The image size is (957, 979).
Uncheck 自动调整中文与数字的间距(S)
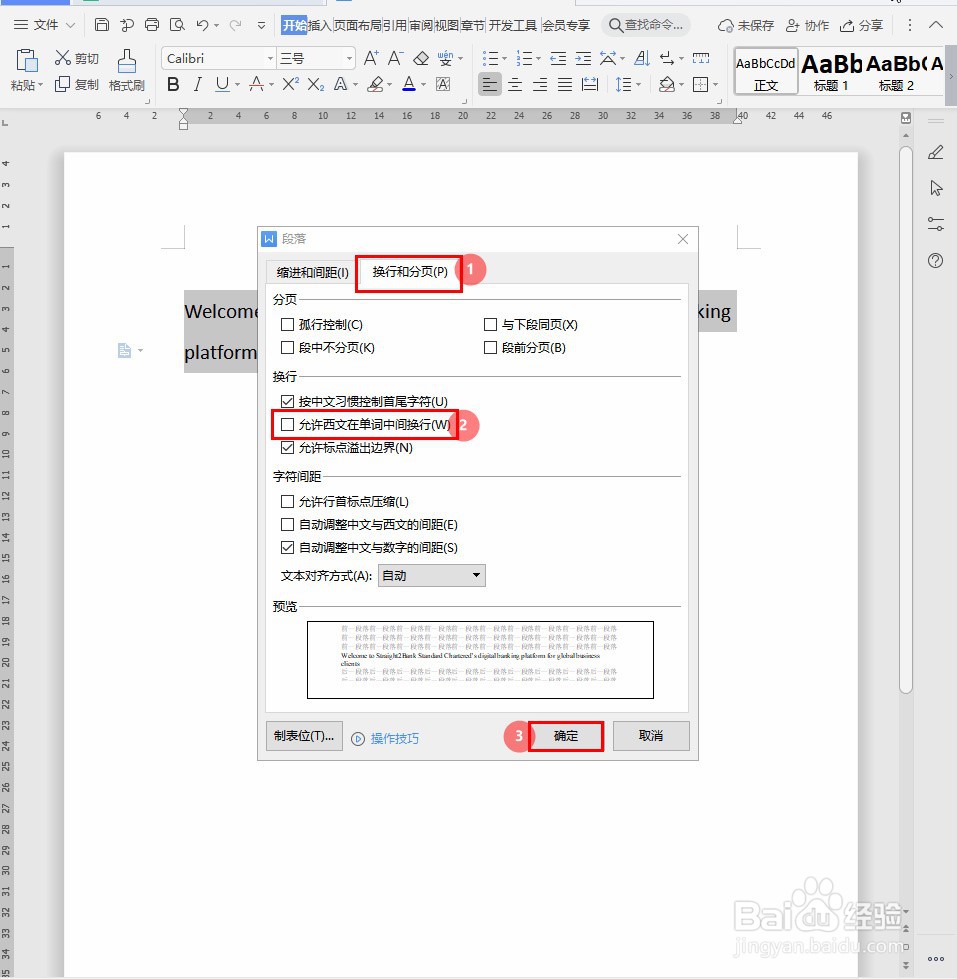(x=288, y=548)
